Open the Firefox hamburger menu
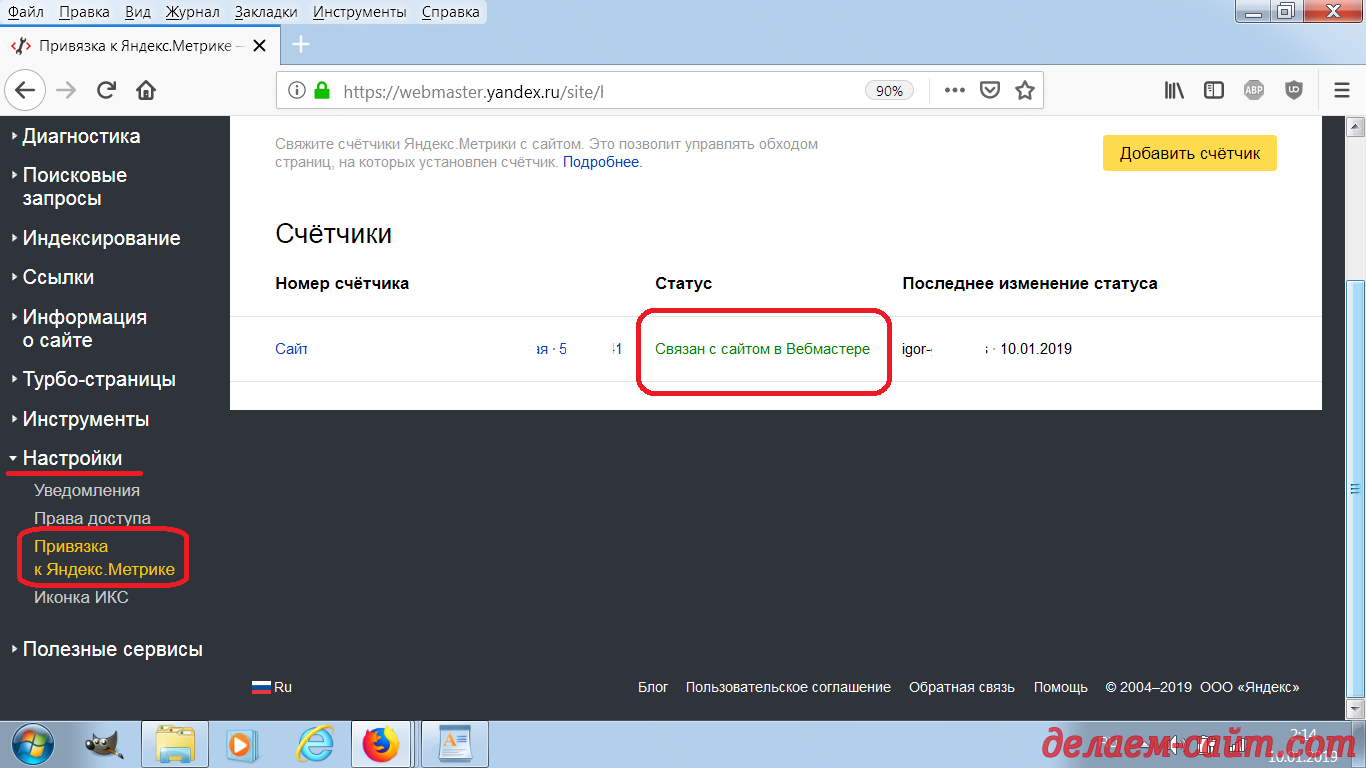The height and width of the screenshot is (768, 1366). [1342, 90]
